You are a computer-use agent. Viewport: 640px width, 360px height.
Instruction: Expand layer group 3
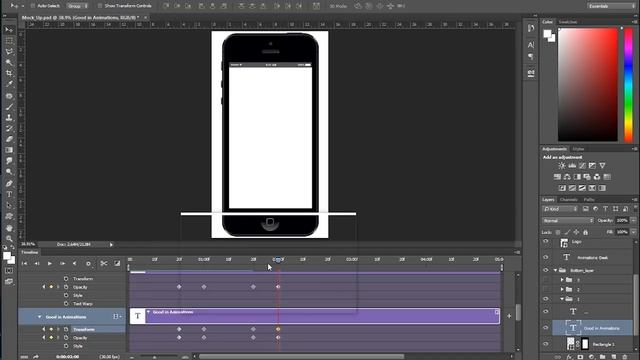562,280
